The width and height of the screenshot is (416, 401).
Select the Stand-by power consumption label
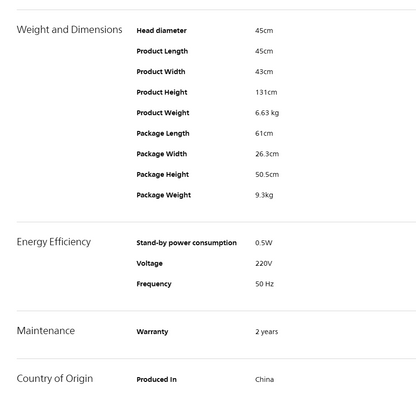coord(186,243)
